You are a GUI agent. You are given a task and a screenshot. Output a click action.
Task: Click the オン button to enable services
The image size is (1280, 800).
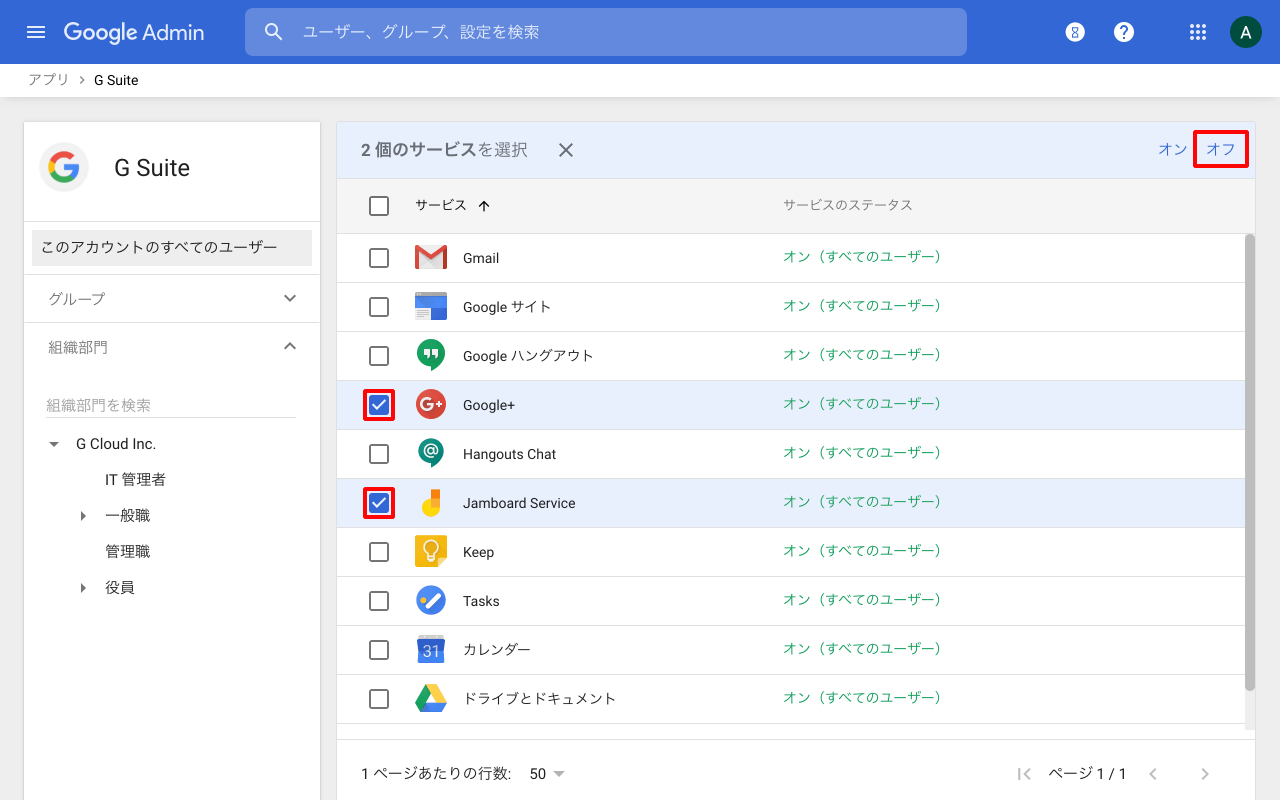1172,150
